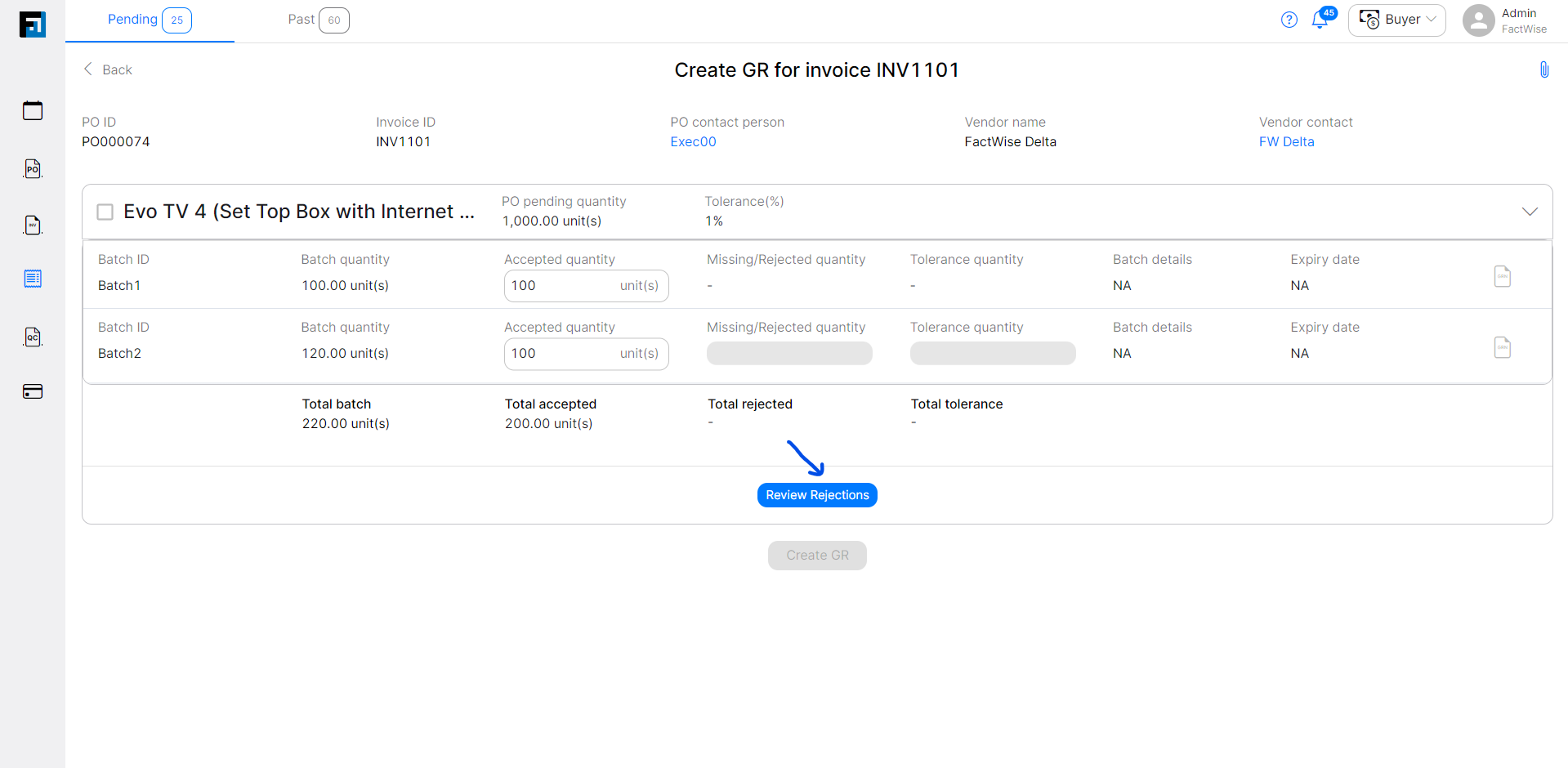The image size is (1568, 768).
Task: Click the Review Rejections button
Action: [x=816, y=494]
